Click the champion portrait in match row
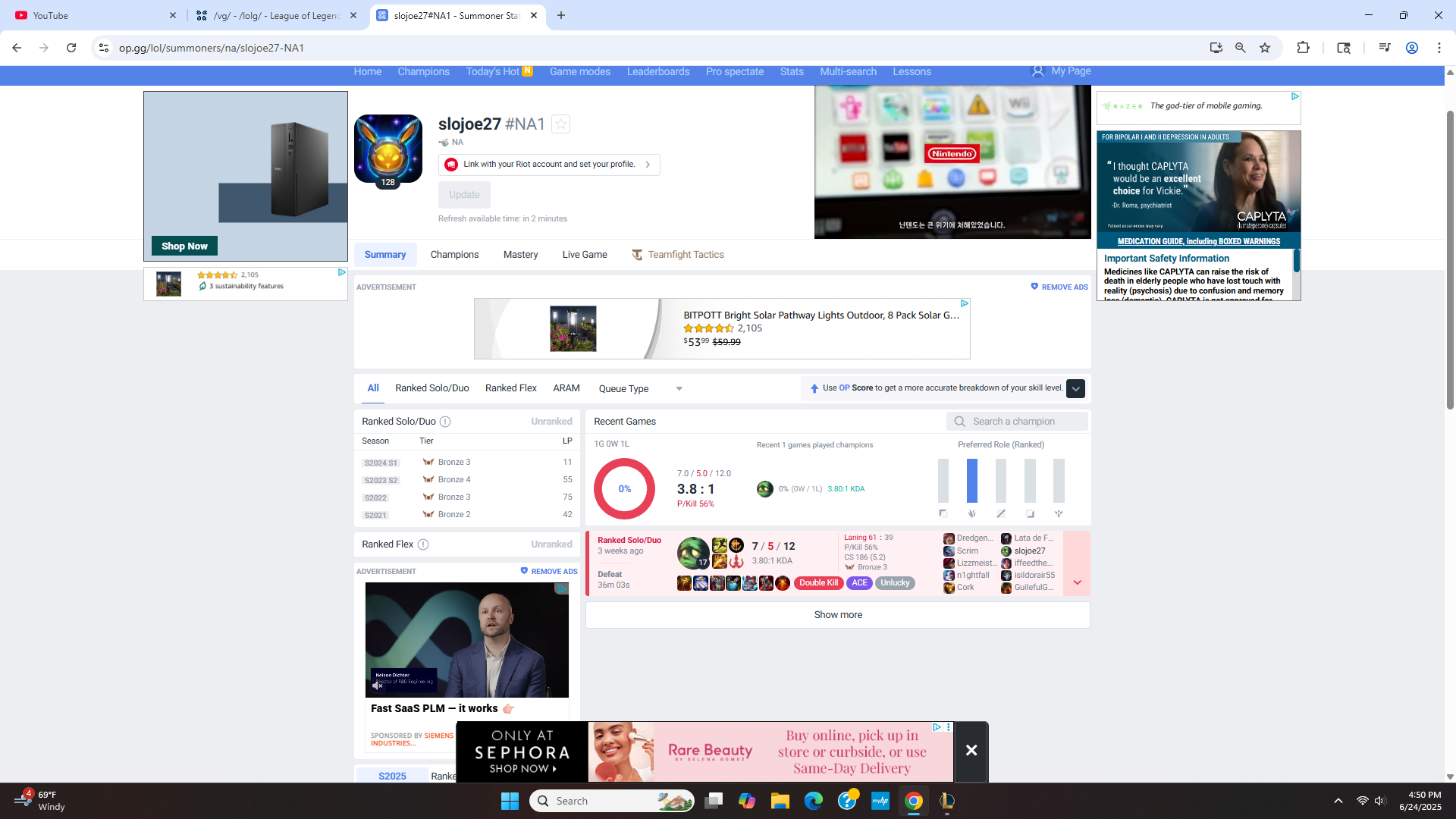Screen dimensions: 1456x819 (692, 553)
